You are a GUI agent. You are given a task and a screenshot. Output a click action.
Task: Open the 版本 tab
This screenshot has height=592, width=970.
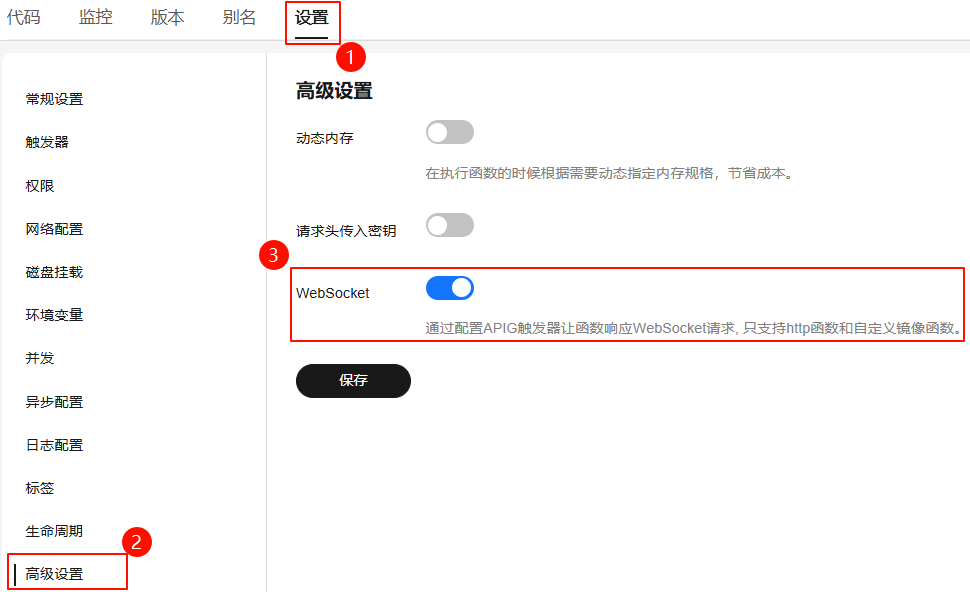(167, 18)
